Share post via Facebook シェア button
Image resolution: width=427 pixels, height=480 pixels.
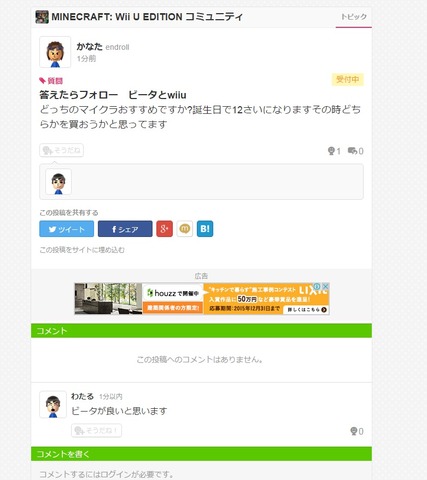125,229
